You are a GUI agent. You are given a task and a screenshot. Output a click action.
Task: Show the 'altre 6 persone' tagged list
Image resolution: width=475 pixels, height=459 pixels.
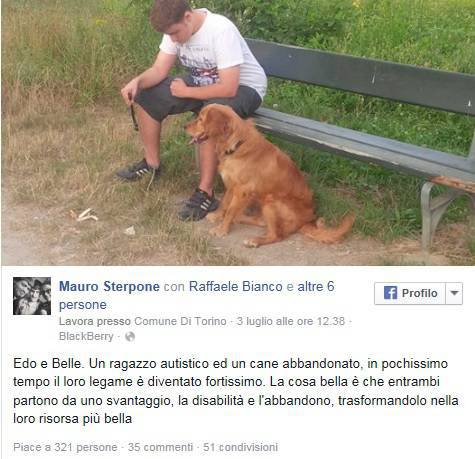[x=197, y=295]
